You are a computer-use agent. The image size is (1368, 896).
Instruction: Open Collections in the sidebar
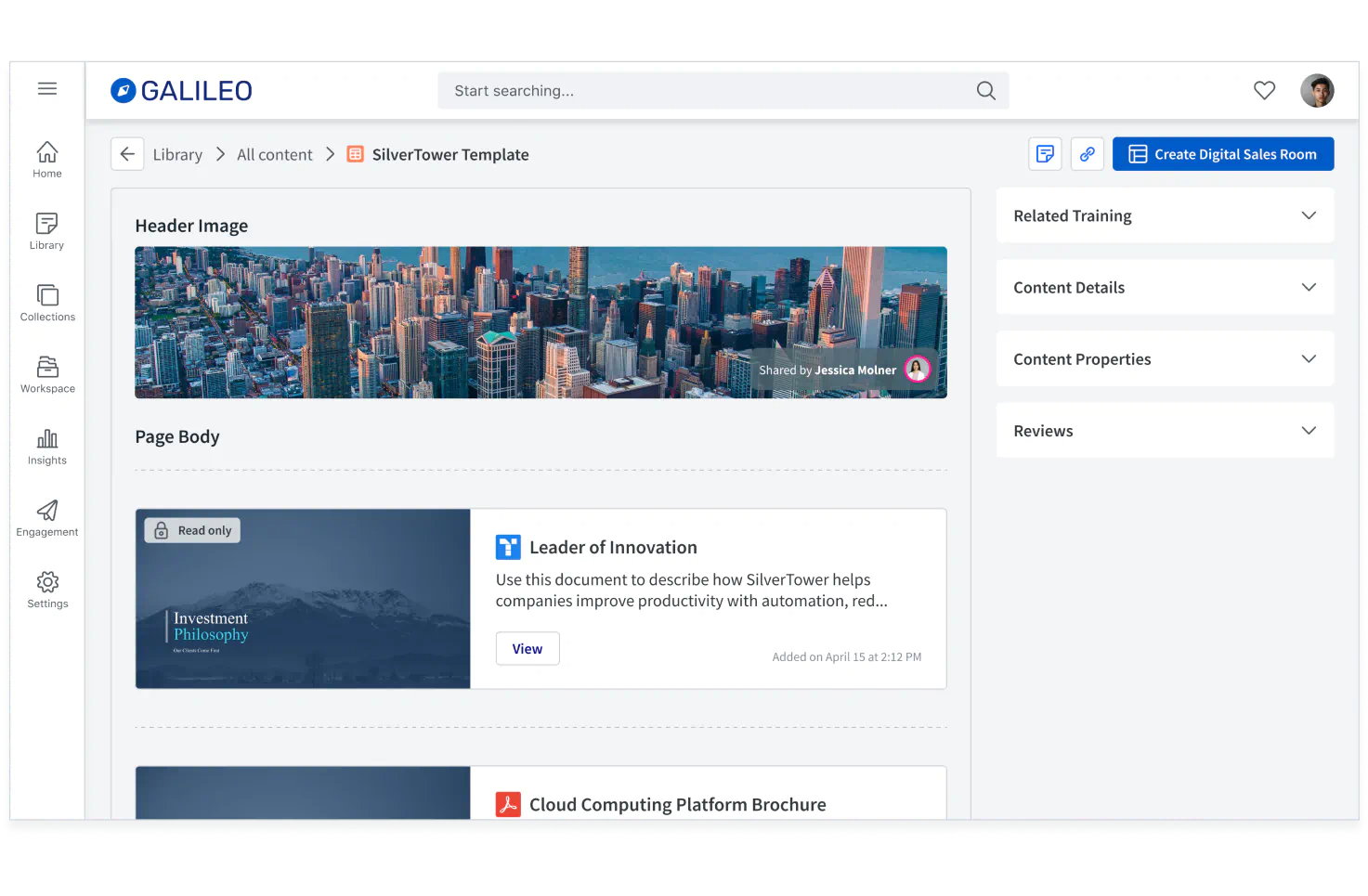tap(47, 303)
